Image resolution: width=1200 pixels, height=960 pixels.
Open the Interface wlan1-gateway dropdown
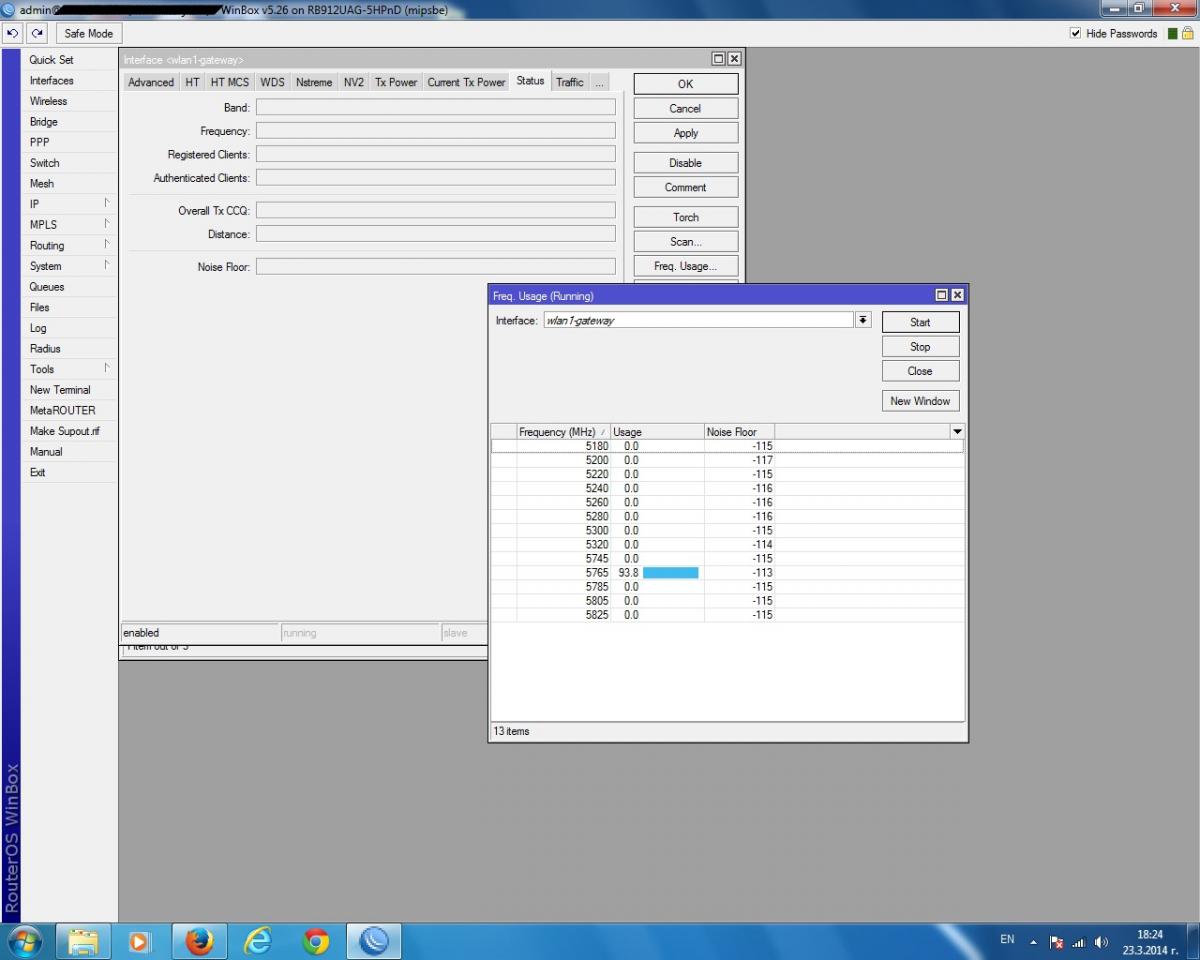862,320
